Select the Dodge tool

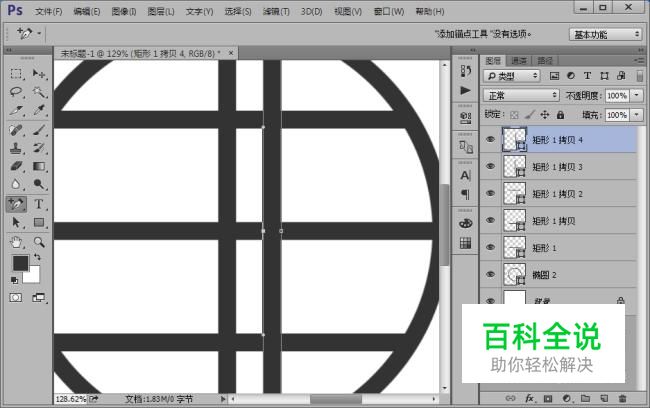pyautogui.click(x=39, y=184)
